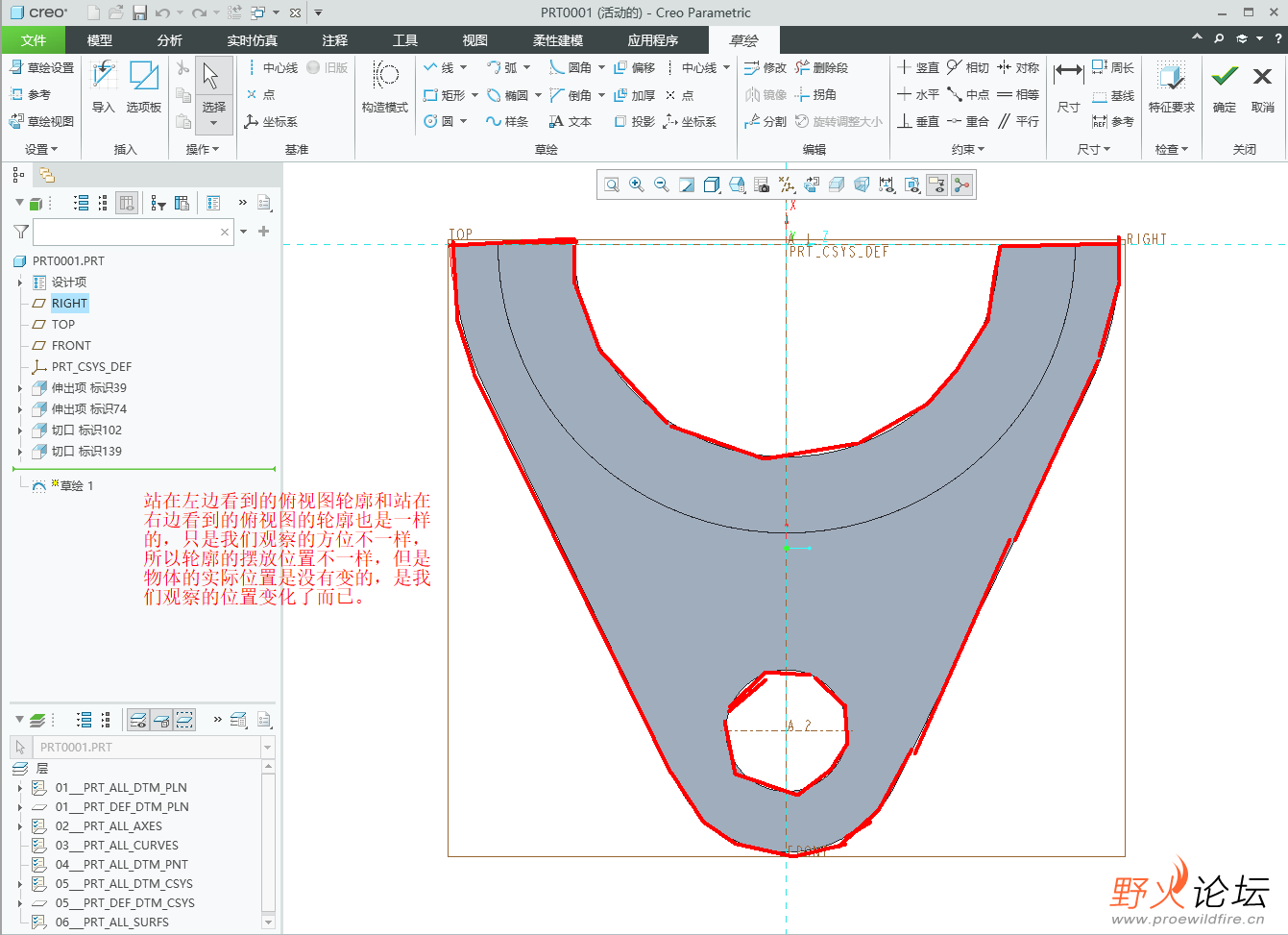Apply the 平行 parallel constraint
This screenshot has width=1288, height=935.
tap(1018, 121)
